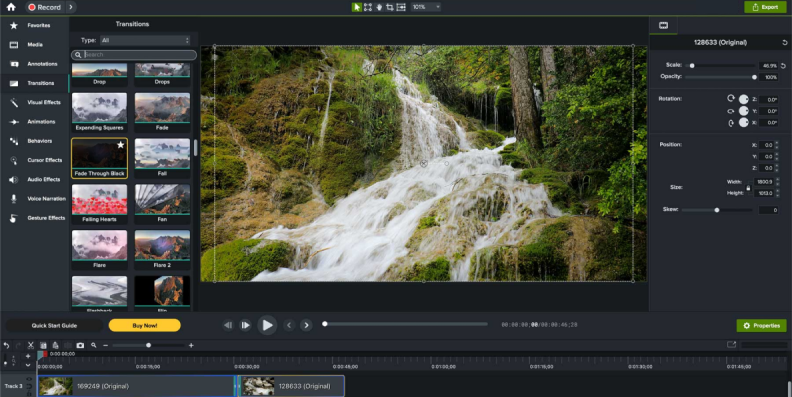Focus the transitions Search field
Viewport: 792px width, 397px height.
[x=134, y=55]
